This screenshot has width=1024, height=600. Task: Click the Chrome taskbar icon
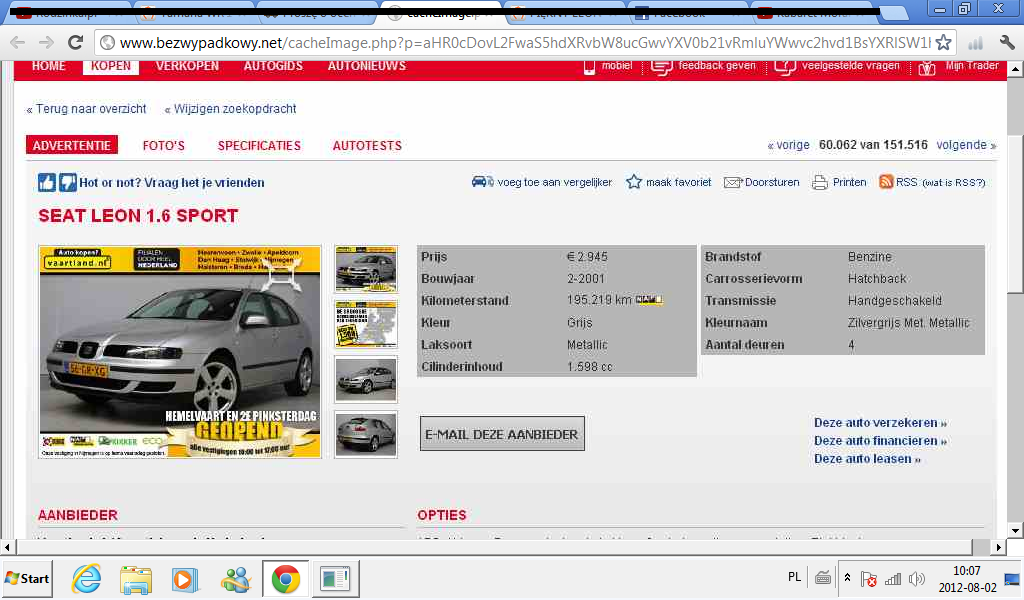[x=285, y=579]
